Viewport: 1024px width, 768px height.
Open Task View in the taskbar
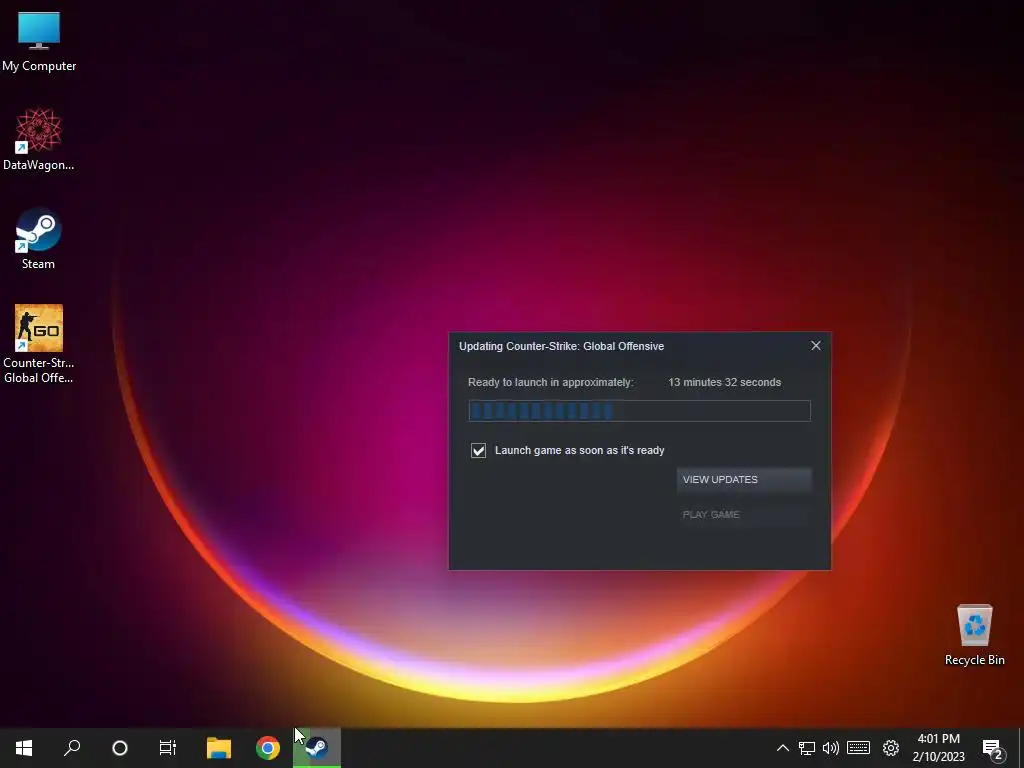(x=168, y=748)
